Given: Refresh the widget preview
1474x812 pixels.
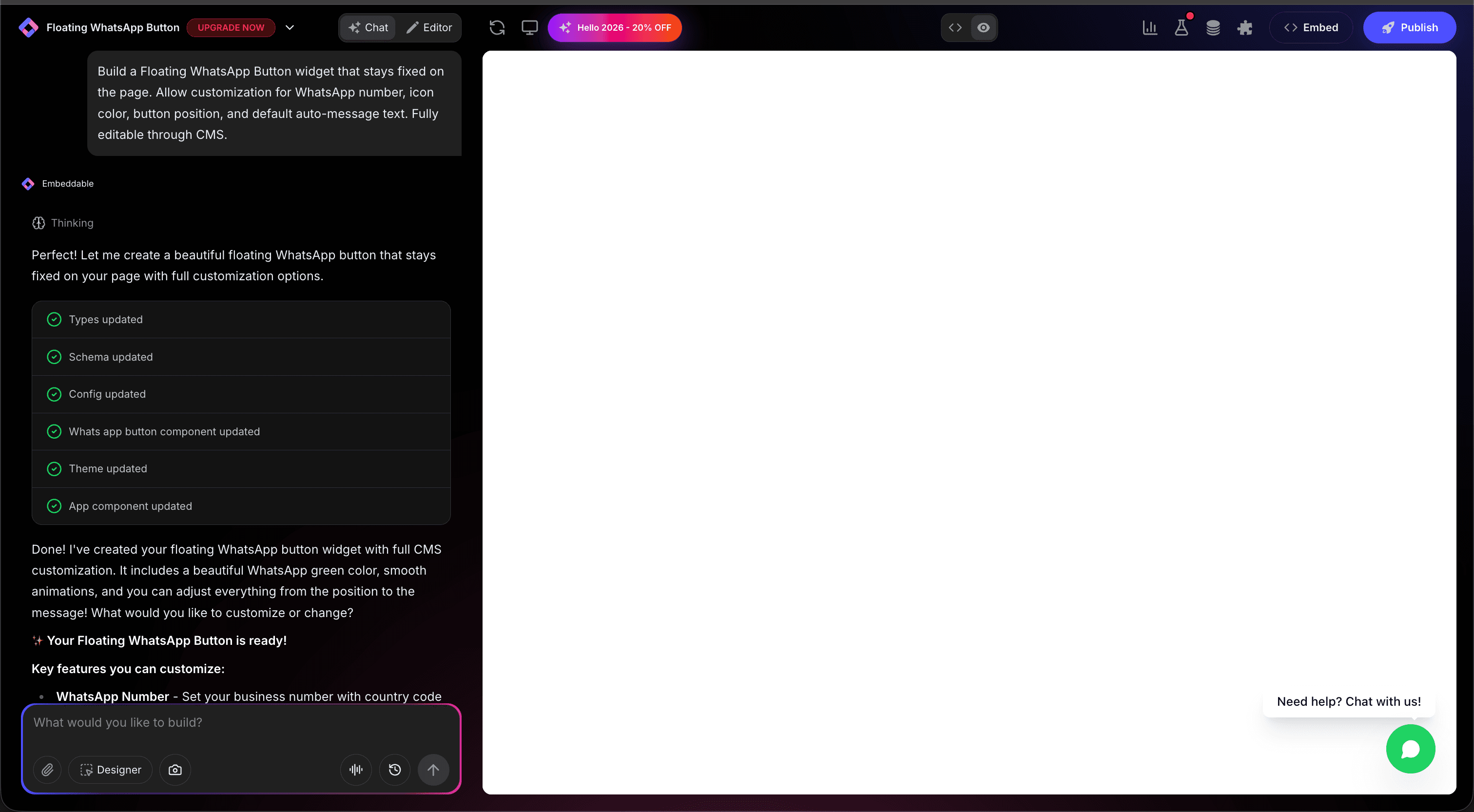Looking at the screenshot, I should point(497,27).
